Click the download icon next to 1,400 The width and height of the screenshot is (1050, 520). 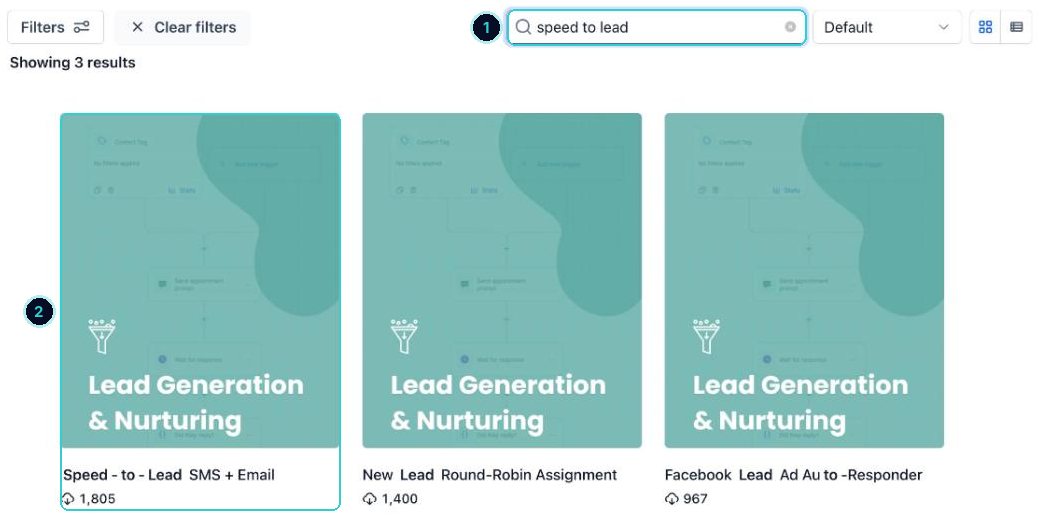pyautogui.click(x=370, y=499)
